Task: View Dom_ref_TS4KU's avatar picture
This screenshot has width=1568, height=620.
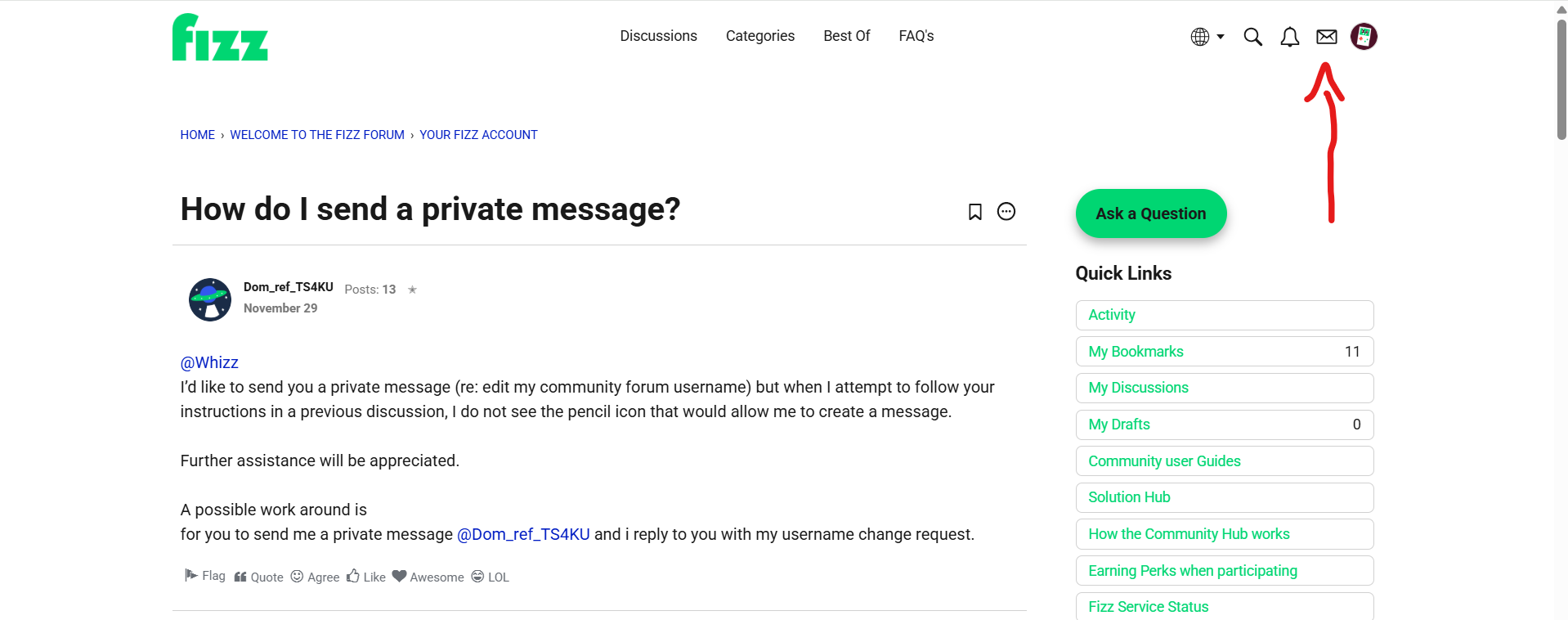Action: [x=210, y=299]
